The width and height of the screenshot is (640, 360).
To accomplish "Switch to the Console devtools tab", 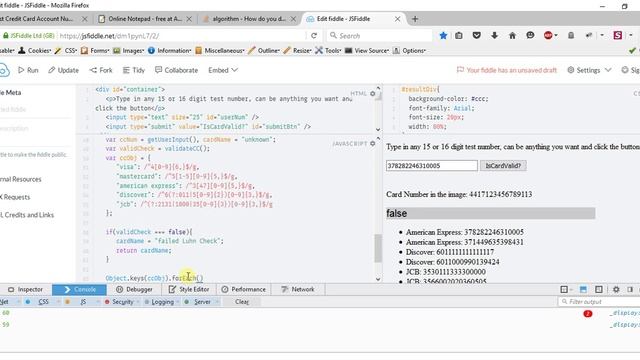I will 79,289.
